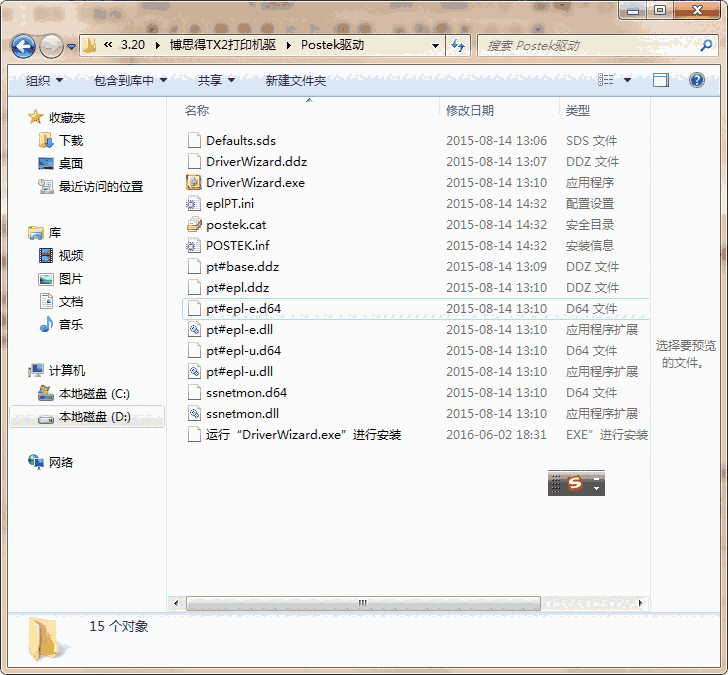Click the folder icon in the address bar
728x675 pixels.
89,45
